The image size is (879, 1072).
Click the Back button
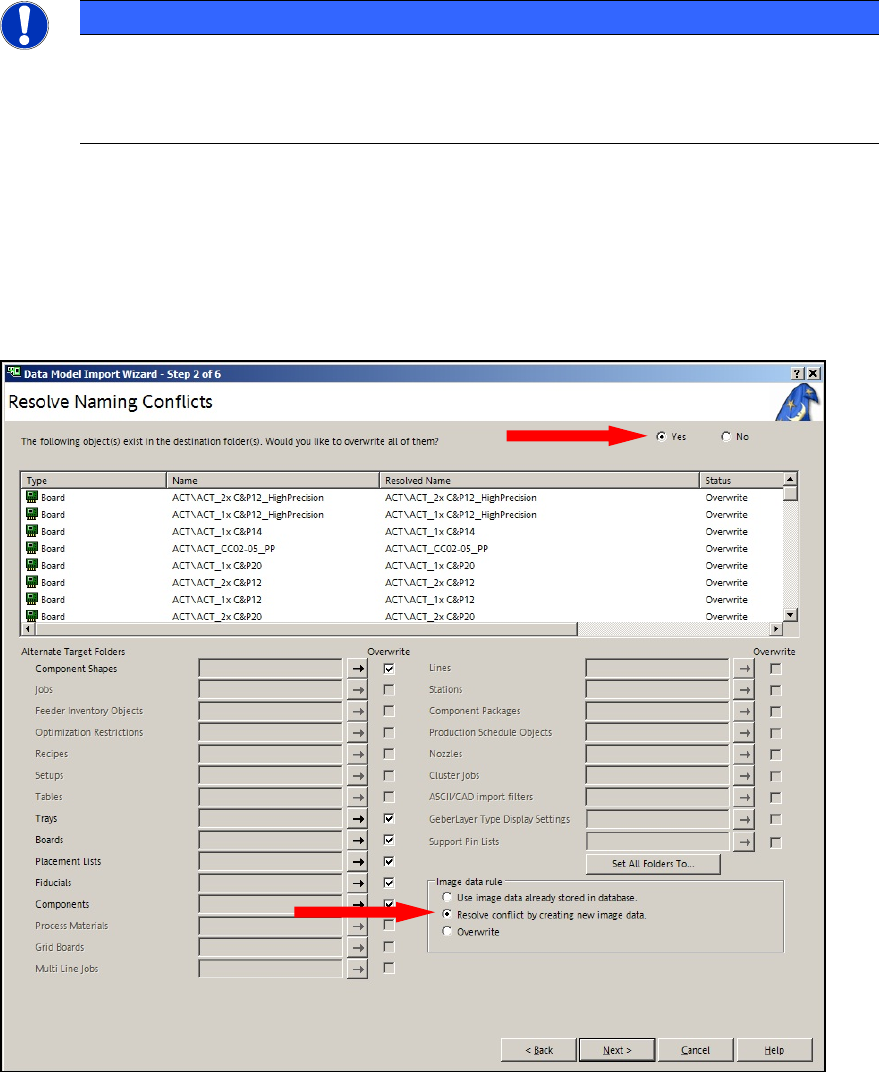coord(539,1049)
